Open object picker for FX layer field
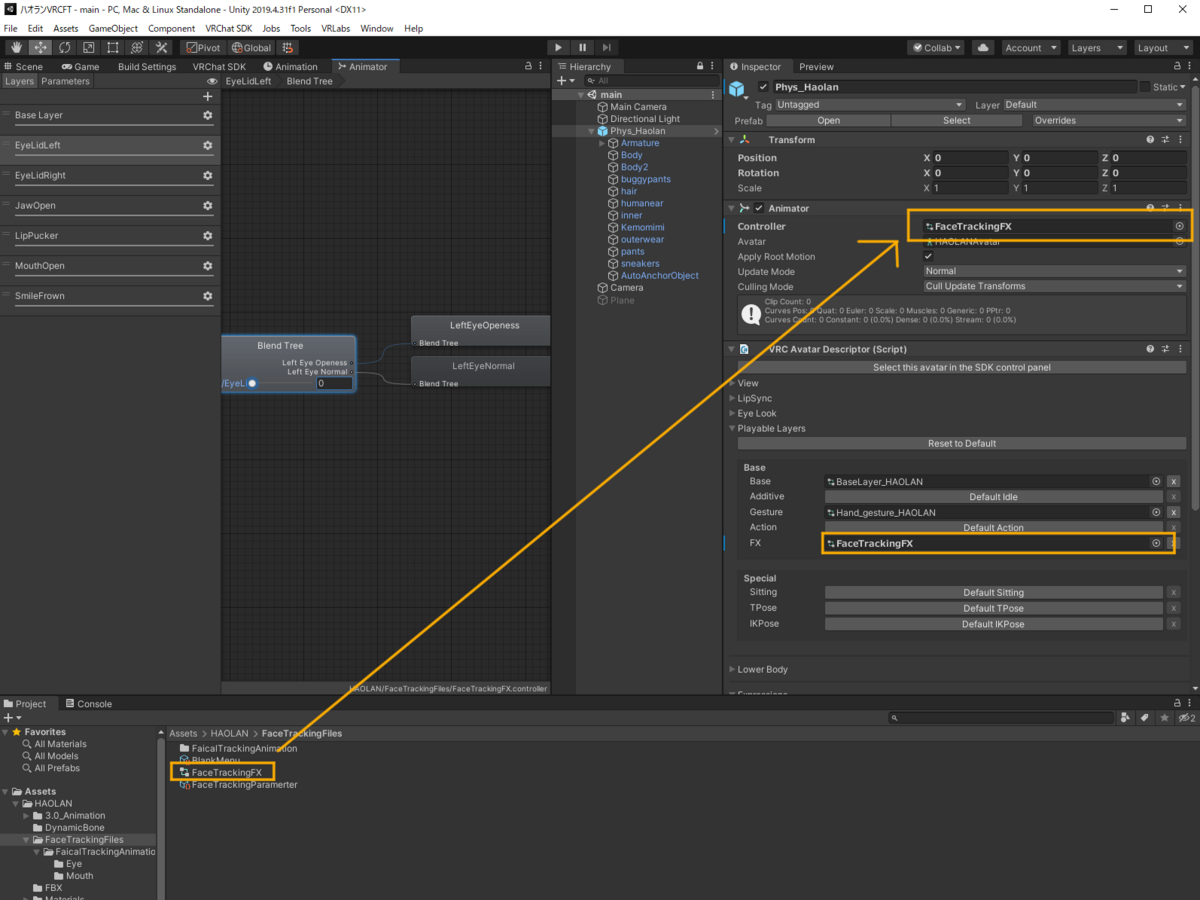This screenshot has width=1200, height=900. tap(1156, 543)
